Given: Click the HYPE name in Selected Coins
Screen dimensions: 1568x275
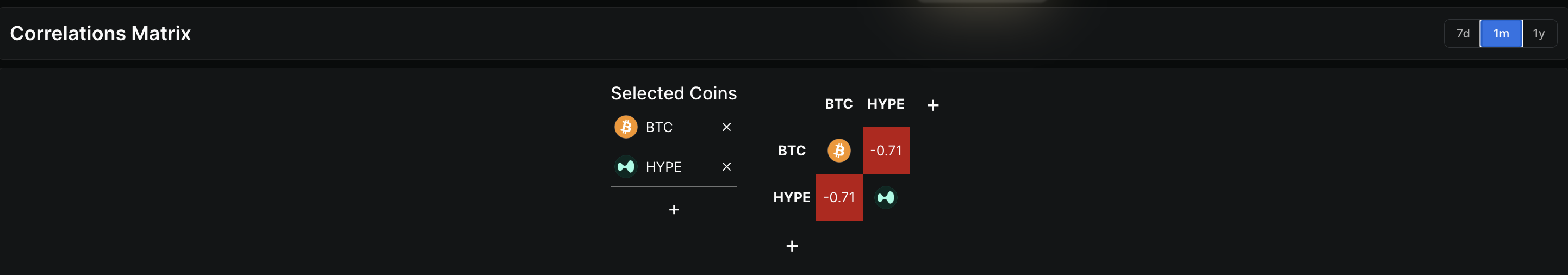Looking at the screenshot, I should [663, 167].
